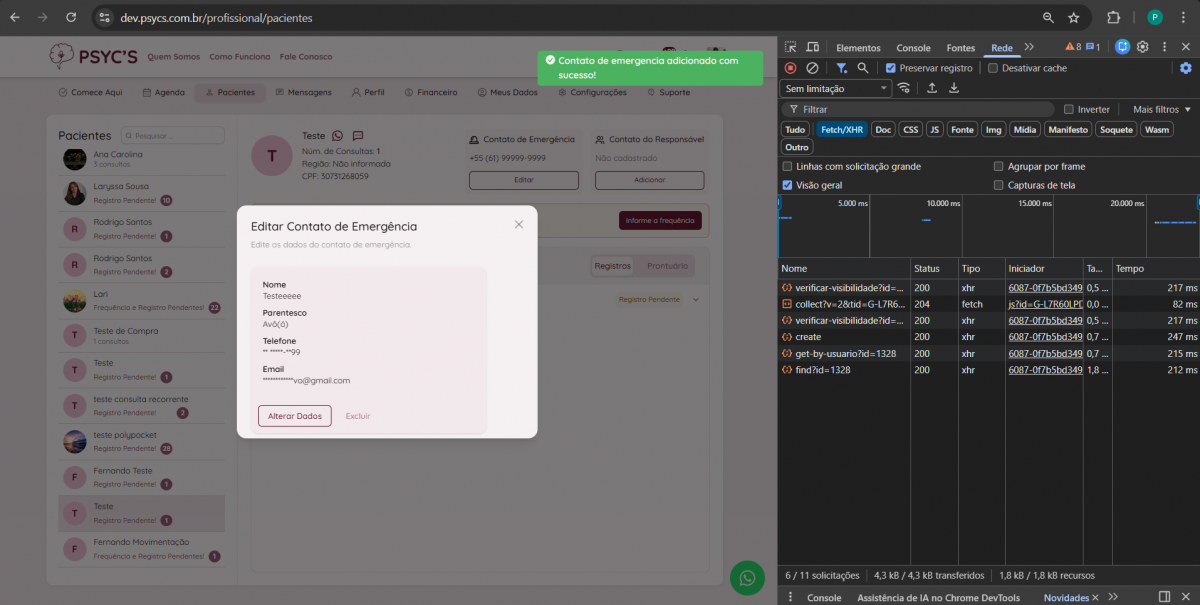The height and width of the screenshot is (605, 1200).
Task: Stop recording the network log
Action: 790,68
